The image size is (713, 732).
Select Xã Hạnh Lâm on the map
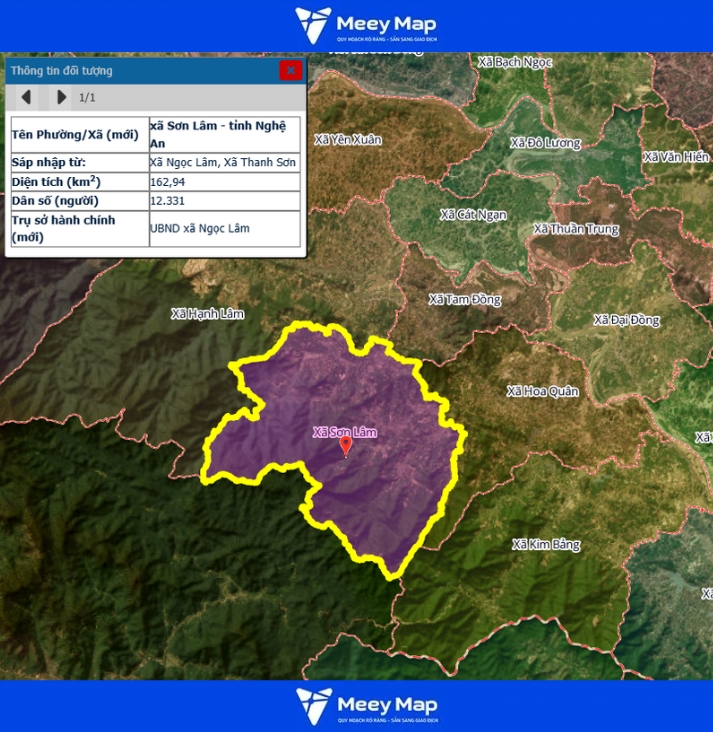207,314
